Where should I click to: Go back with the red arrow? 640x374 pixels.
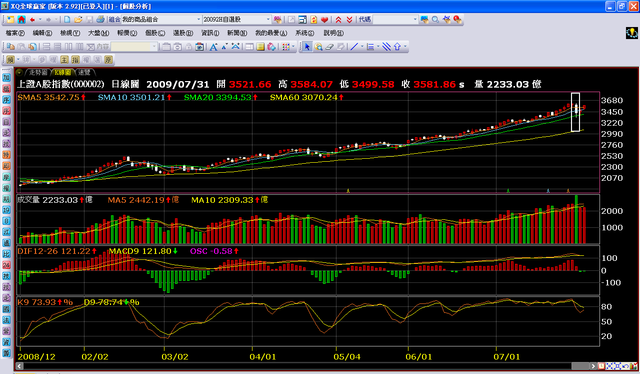pyautogui.click(x=32, y=19)
